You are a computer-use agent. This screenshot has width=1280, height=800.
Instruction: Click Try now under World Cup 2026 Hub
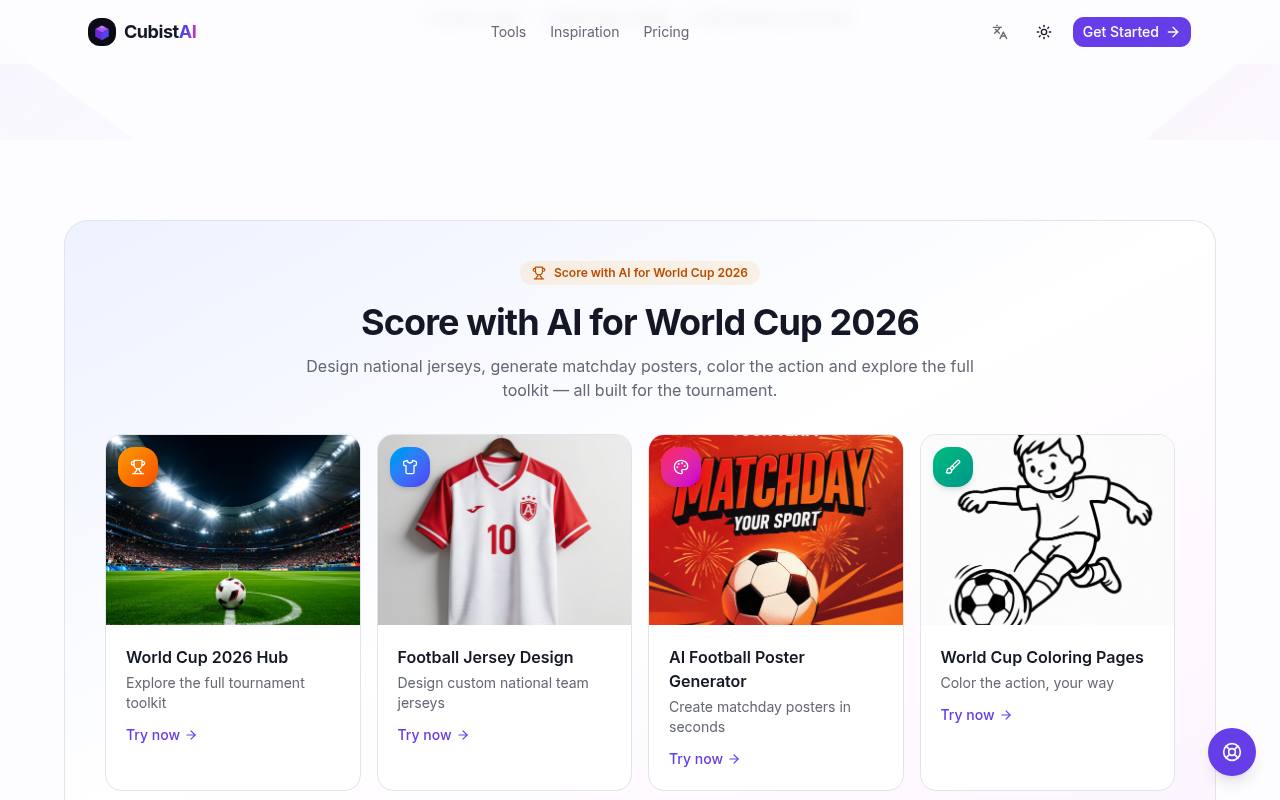[x=162, y=735]
